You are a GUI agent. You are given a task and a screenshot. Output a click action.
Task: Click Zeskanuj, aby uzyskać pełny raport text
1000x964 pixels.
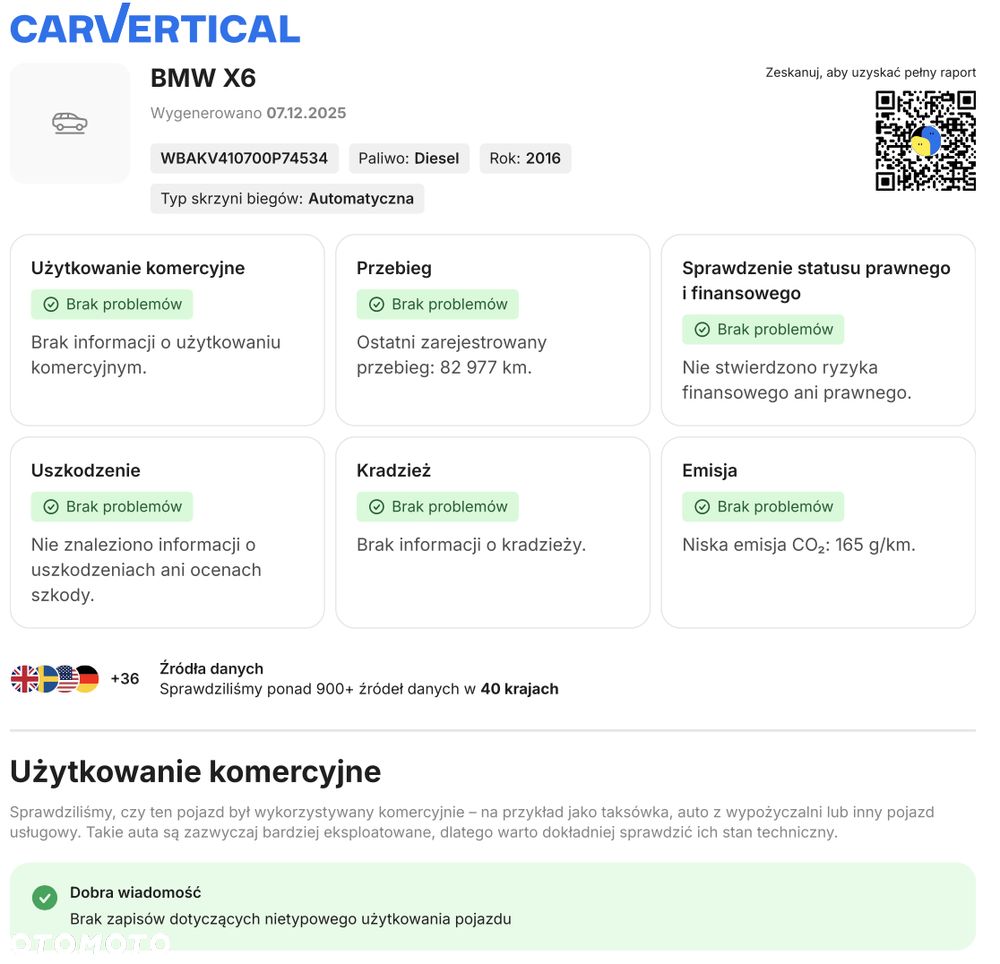[871, 73]
